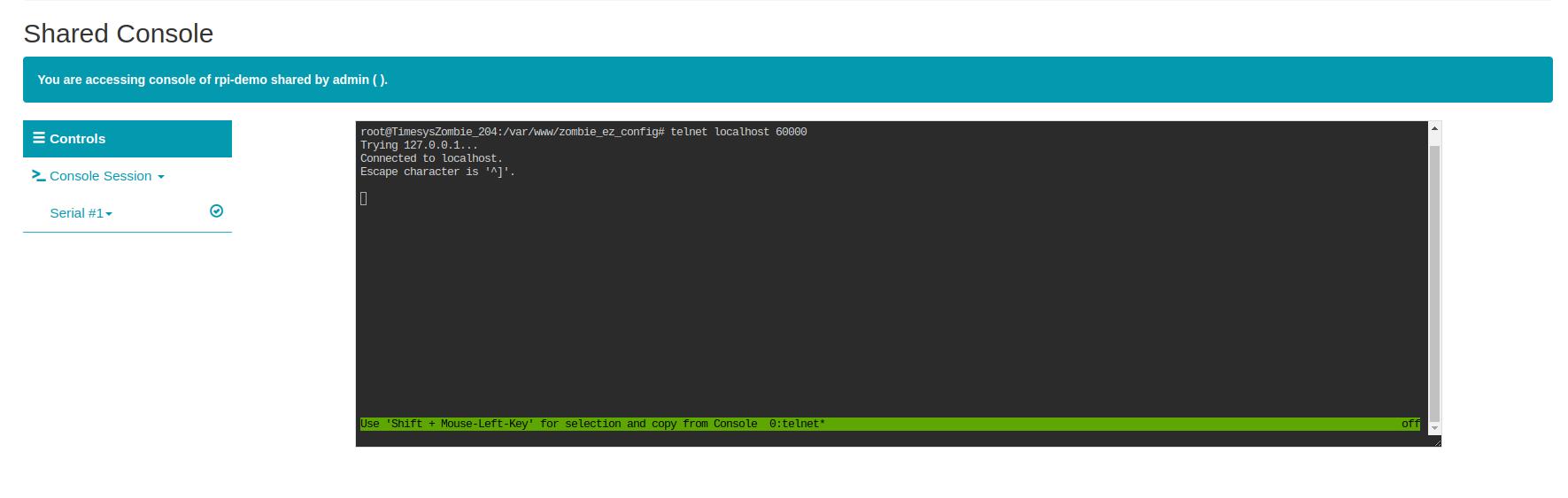Click the 'Escape character is' line
The image size is (1568, 498).
coord(437,172)
